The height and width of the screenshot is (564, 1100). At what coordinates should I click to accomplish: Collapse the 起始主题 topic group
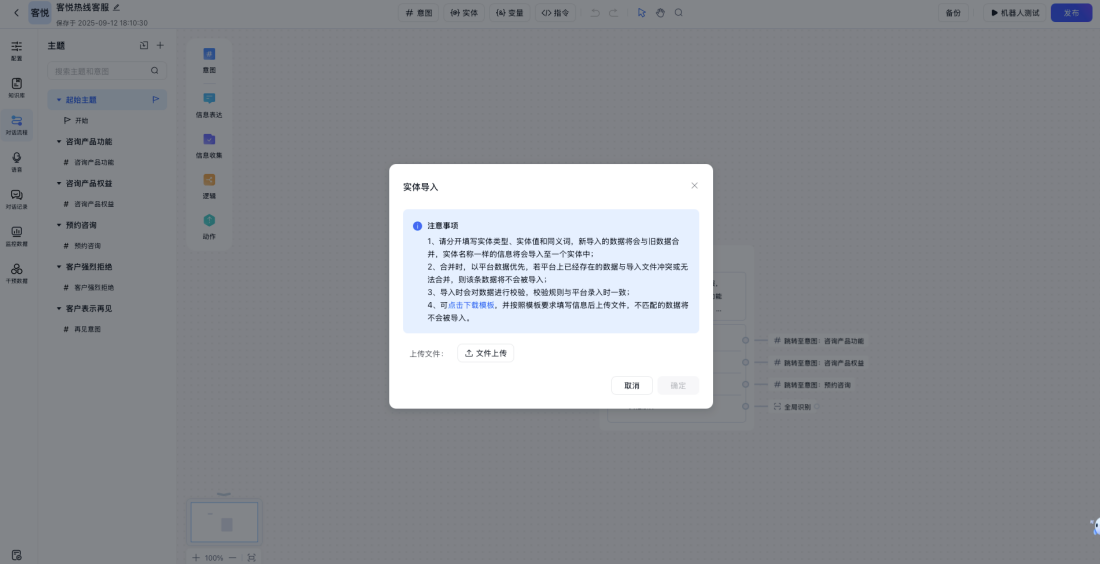click(x=59, y=100)
